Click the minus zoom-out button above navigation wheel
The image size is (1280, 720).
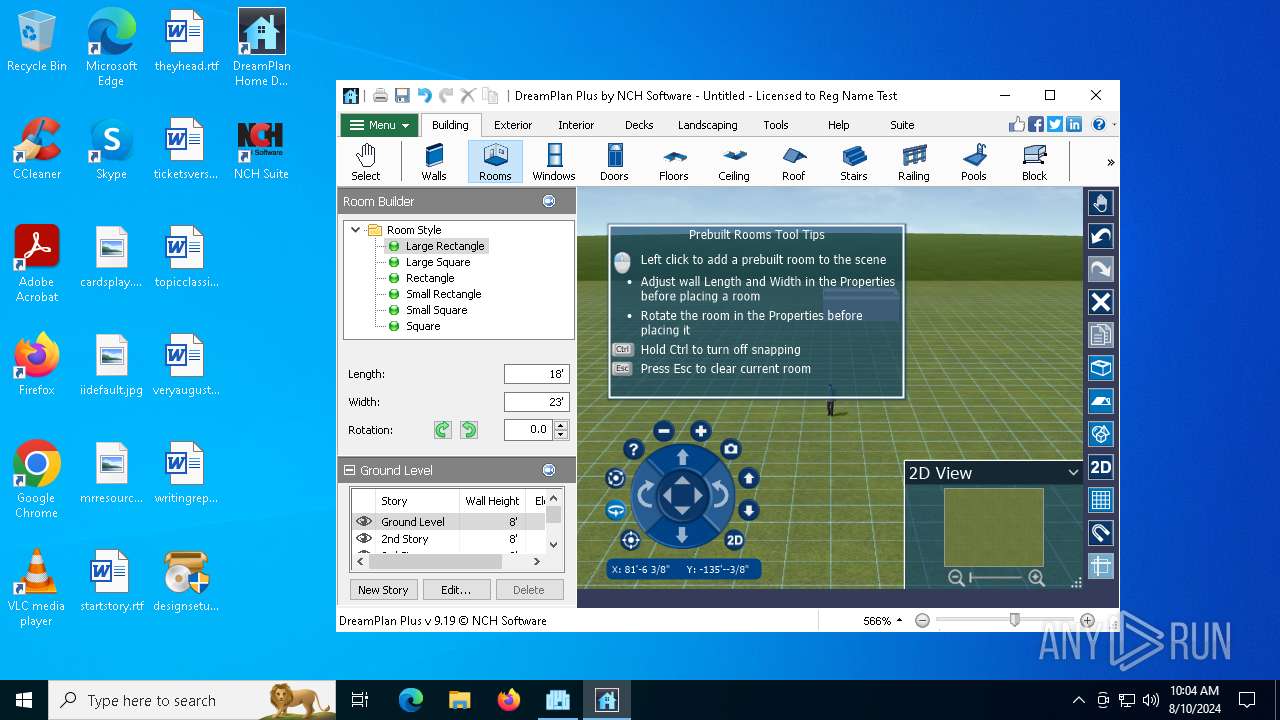(664, 431)
